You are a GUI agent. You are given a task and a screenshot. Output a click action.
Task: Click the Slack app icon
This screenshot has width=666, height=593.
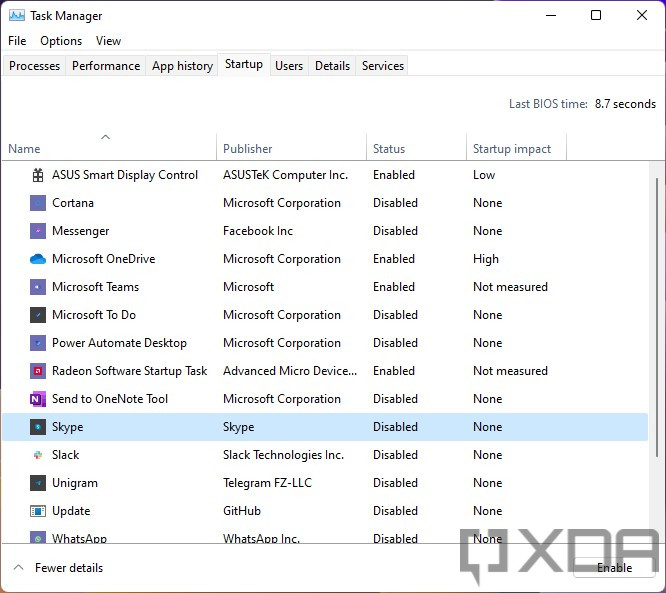point(38,455)
